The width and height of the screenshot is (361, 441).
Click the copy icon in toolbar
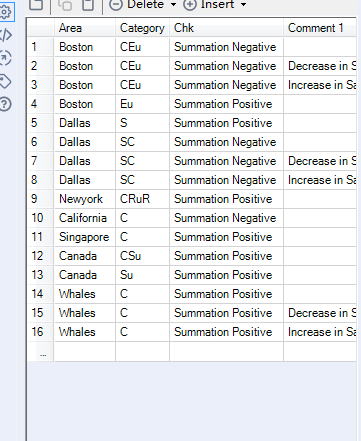[x=65, y=5]
